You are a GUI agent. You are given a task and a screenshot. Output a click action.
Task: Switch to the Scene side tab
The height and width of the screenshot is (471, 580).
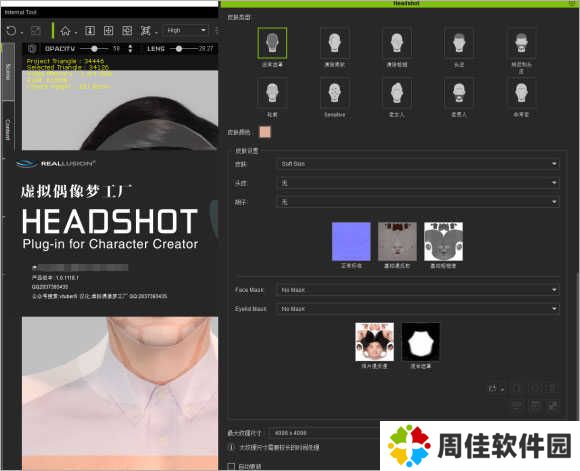pyautogui.click(x=8, y=71)
